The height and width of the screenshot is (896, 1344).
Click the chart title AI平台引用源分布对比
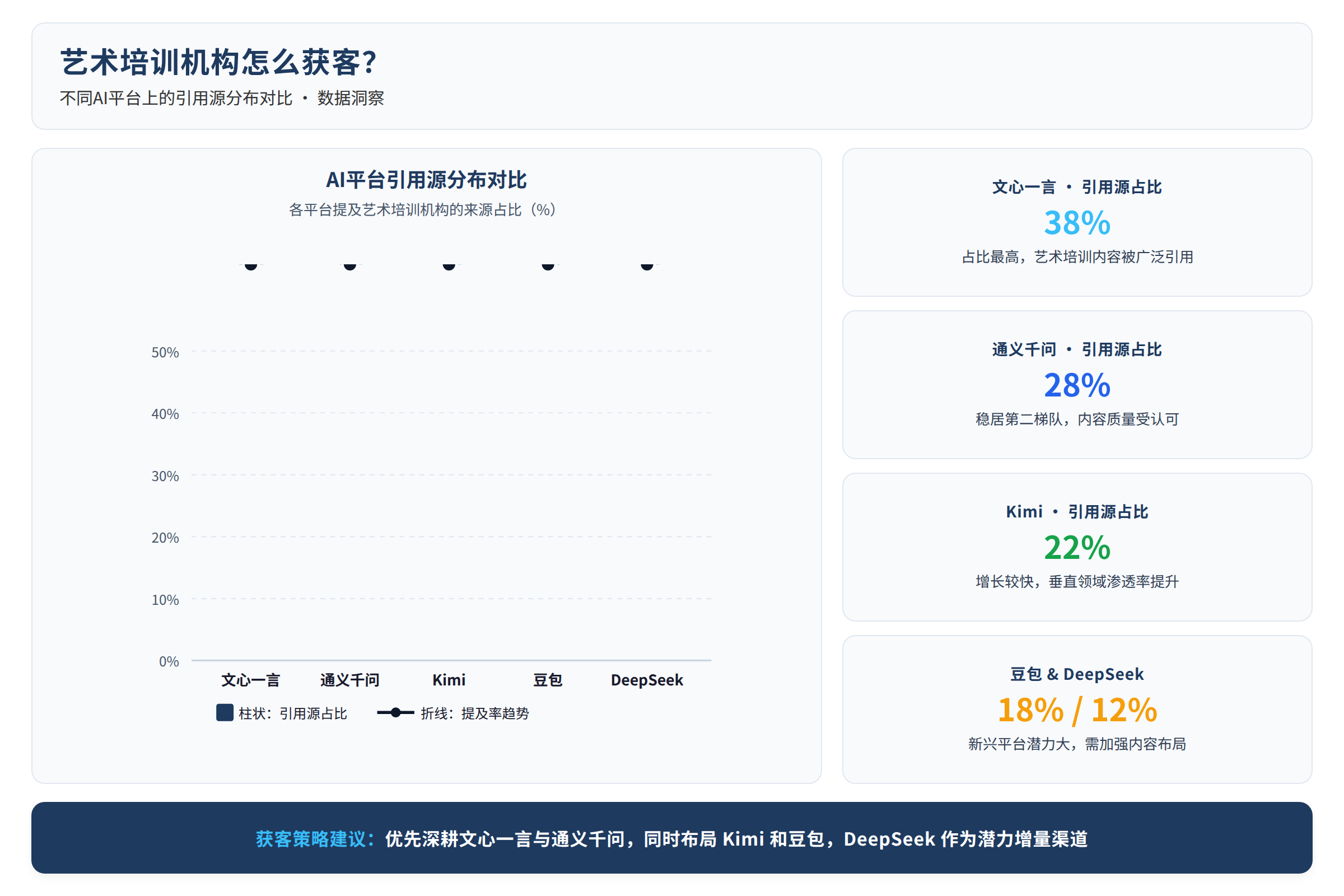tap(426, 180)
